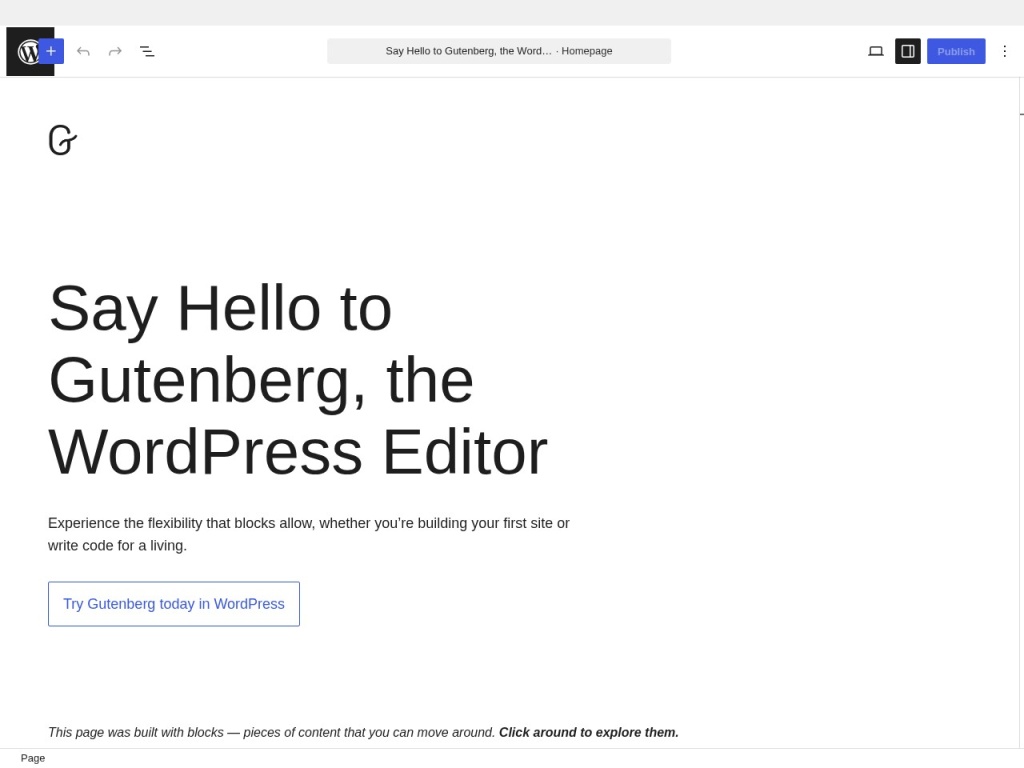This screenshot has height=768, width=1024.
Task: Undo the last change
Action: 83,51
